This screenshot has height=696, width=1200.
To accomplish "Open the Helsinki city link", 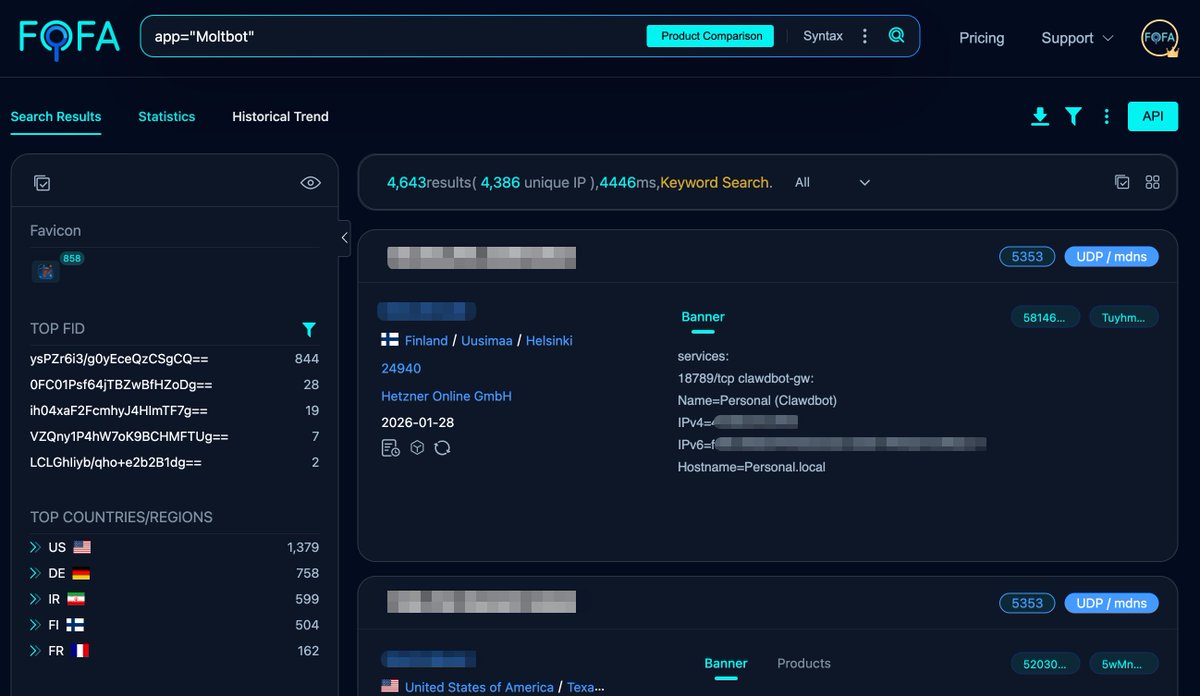I will 549,341.
